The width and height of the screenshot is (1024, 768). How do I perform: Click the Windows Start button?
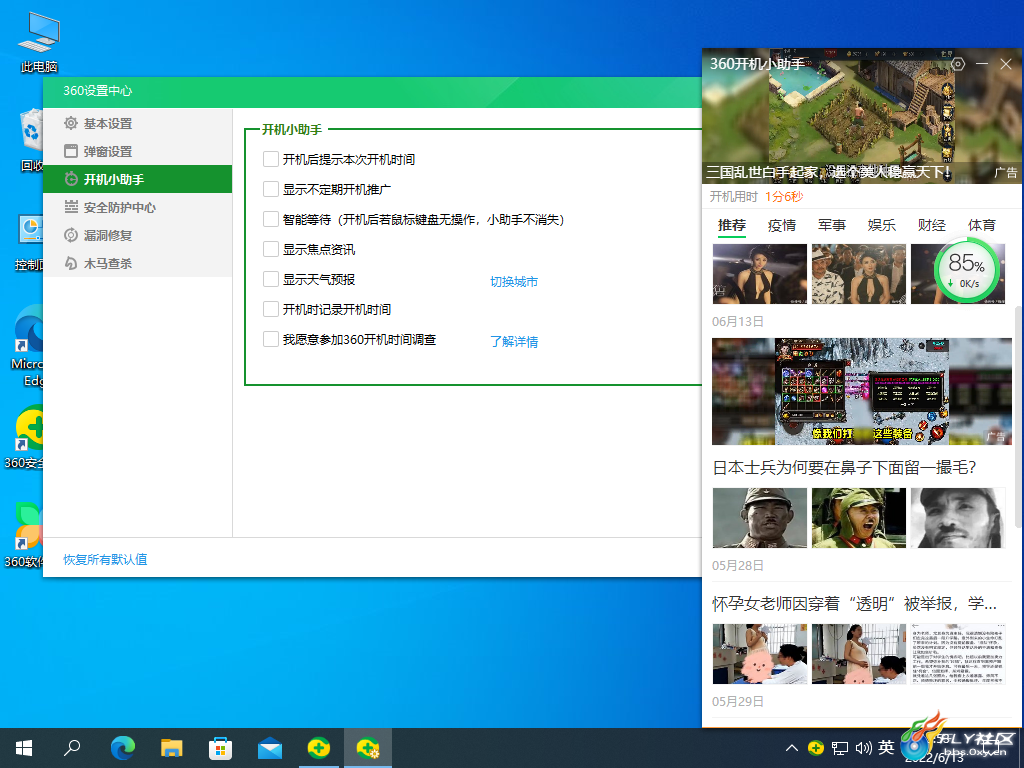point(24,748)
